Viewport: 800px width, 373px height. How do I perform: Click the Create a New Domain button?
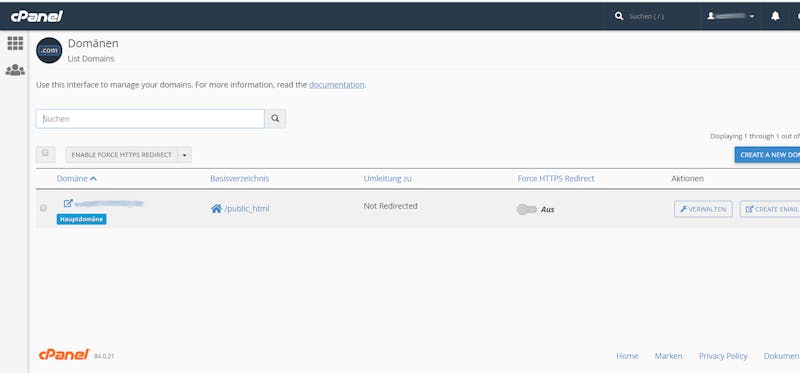pyautogui.click(x=767, y=155)
